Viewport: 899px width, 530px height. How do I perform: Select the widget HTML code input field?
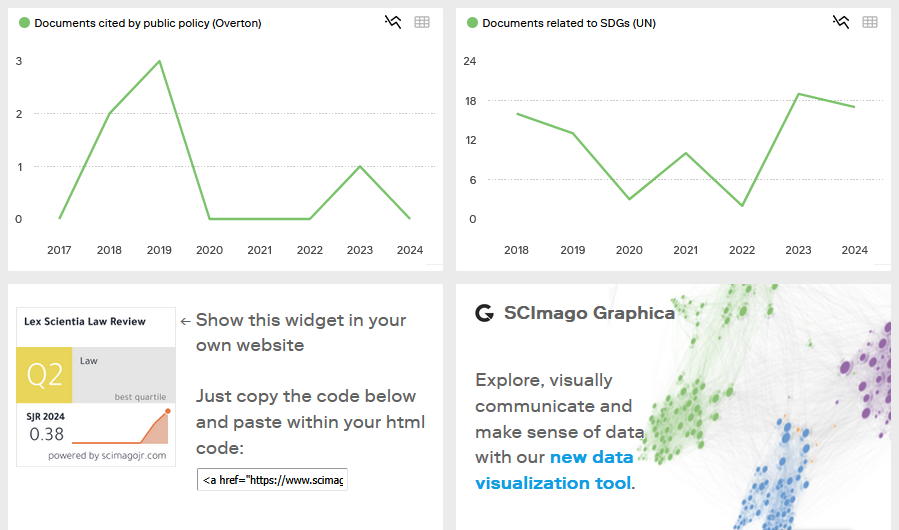[x=272, y=480]
